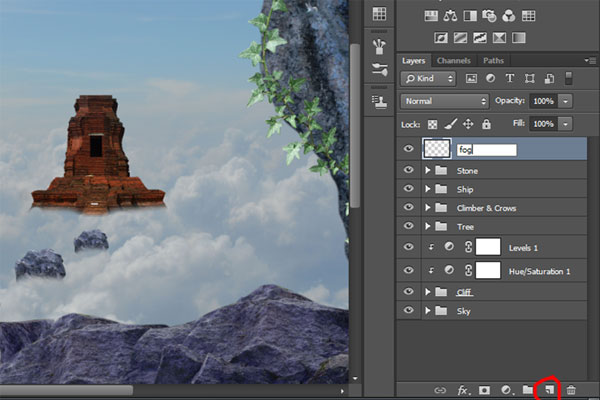This screenshot has height=400, width=600.
Task: Open the Normal blend mode dropdown
Action: [x=444, y=101]
